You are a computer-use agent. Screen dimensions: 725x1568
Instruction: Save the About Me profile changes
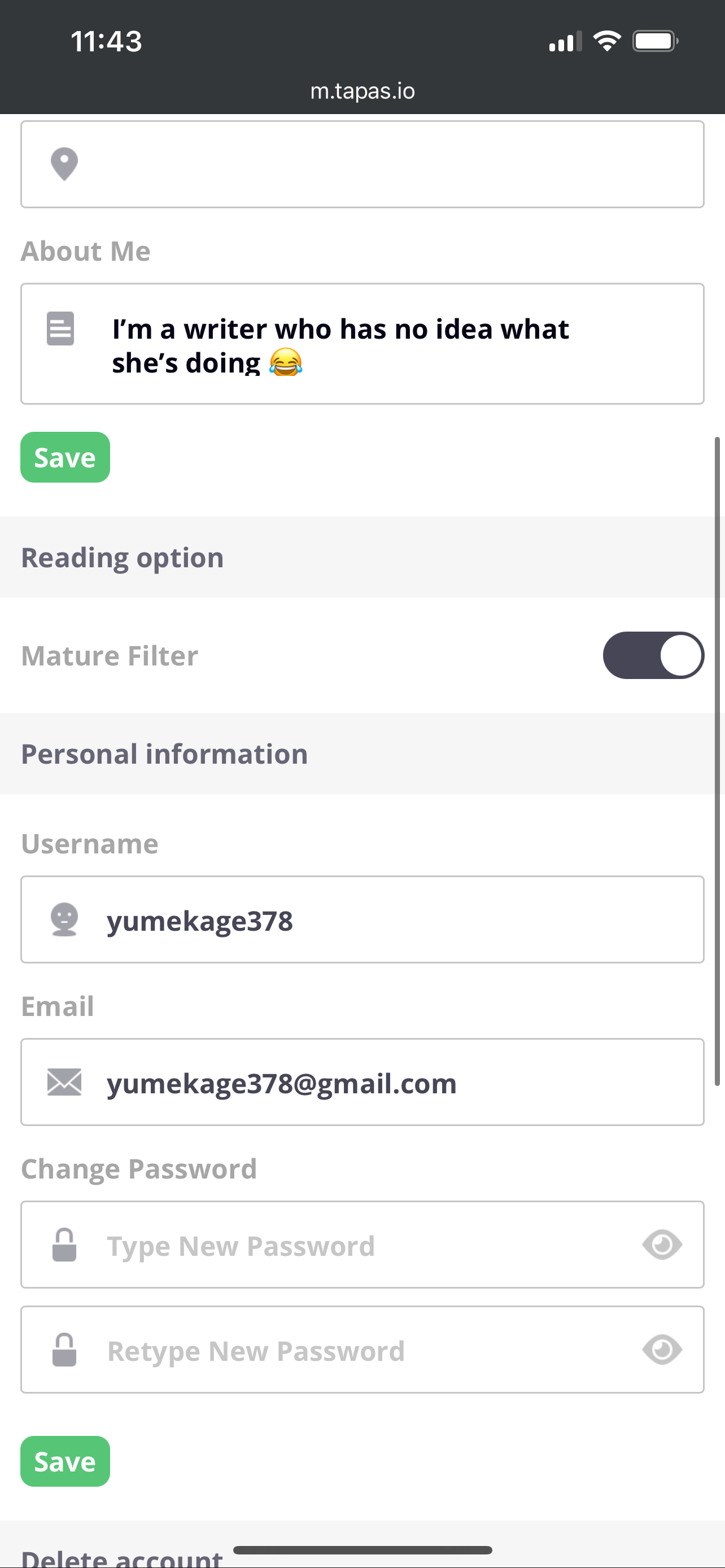click(65, 457)
